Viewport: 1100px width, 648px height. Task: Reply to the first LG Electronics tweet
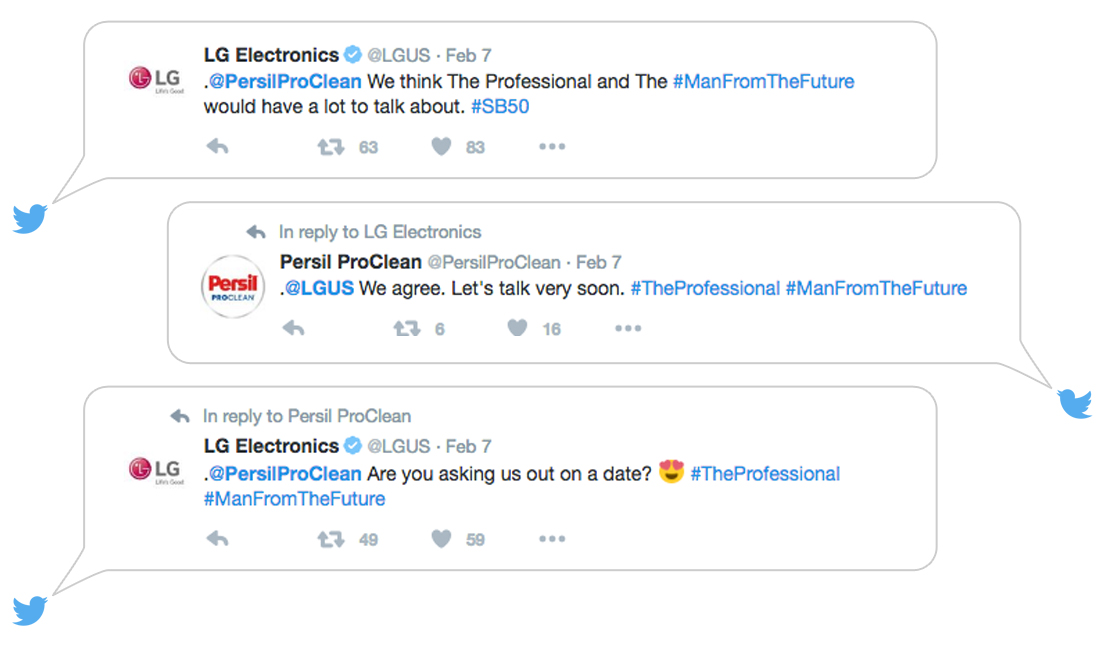click(x=217, y=147)
